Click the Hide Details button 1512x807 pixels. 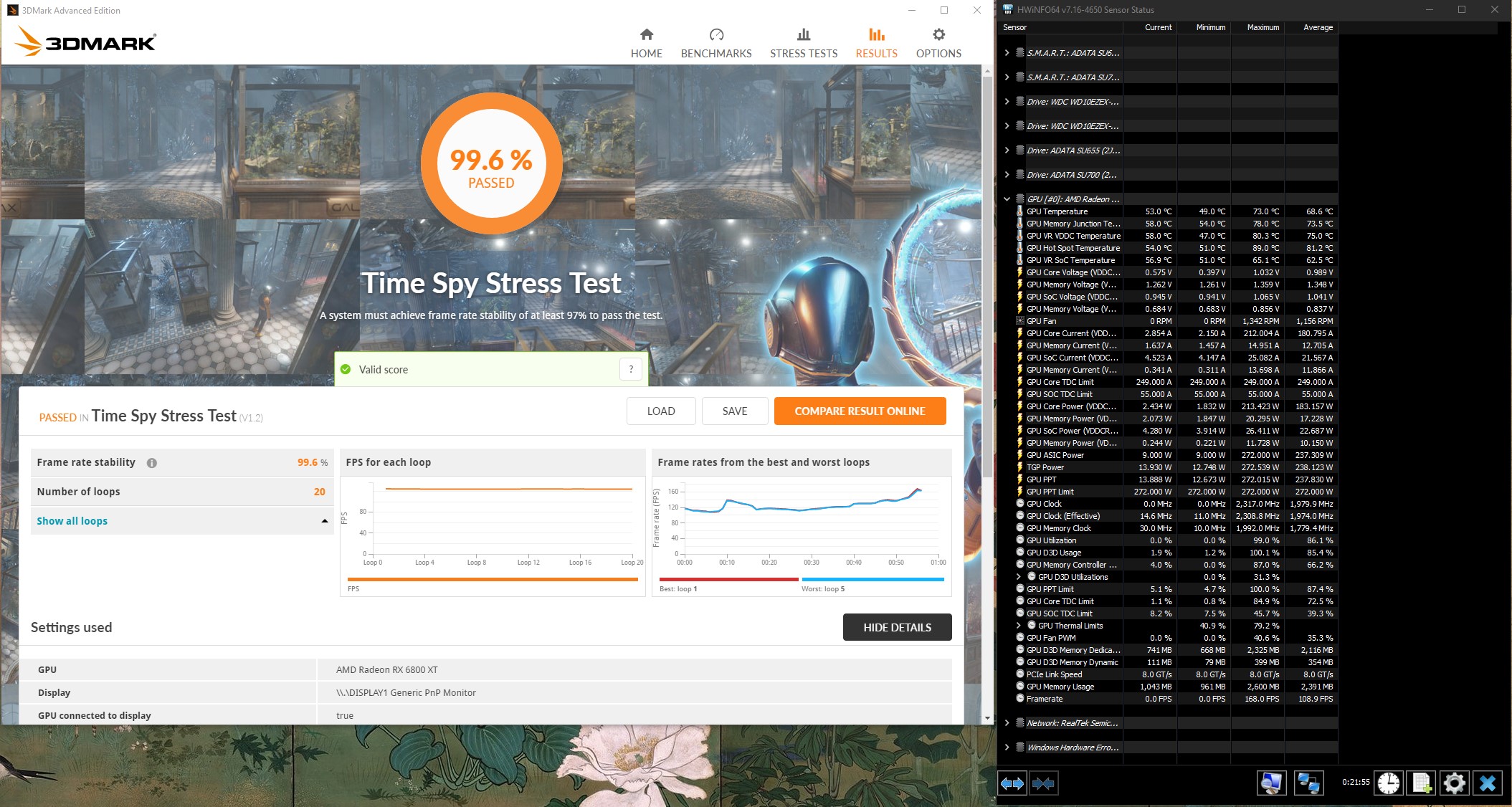(897, 627)
